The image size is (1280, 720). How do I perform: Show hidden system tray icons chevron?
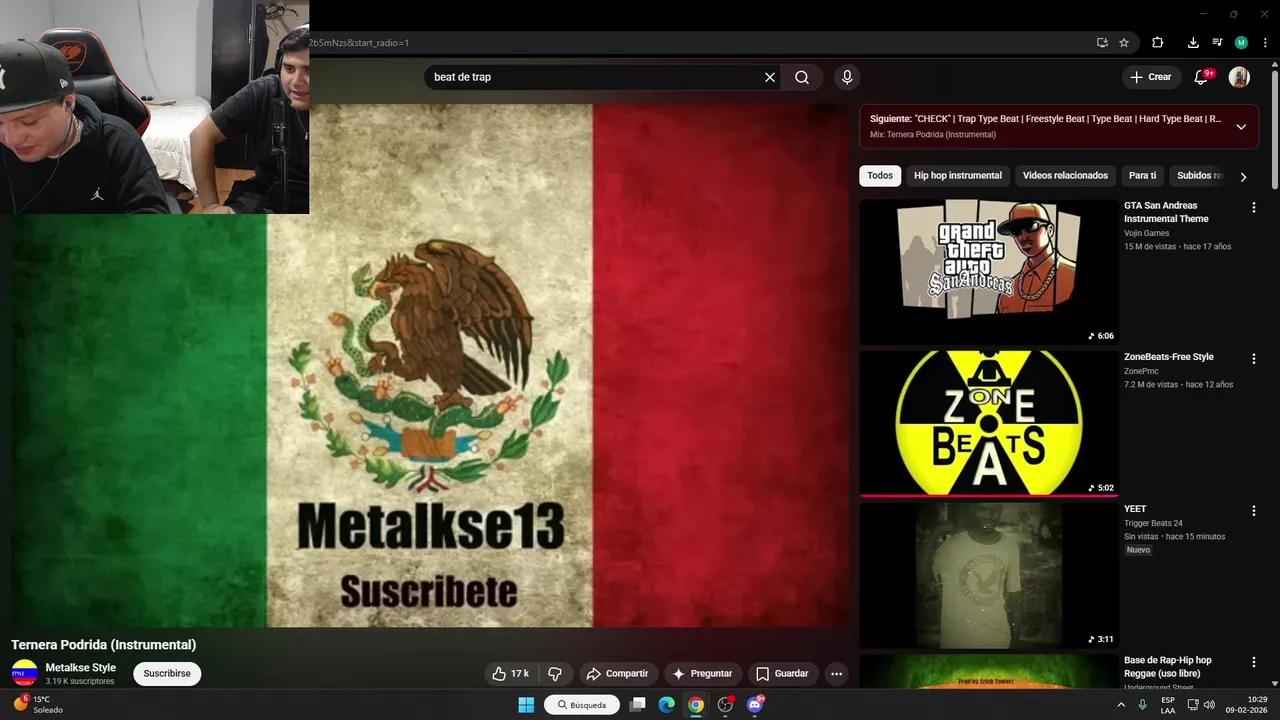tap(1121, 705)
